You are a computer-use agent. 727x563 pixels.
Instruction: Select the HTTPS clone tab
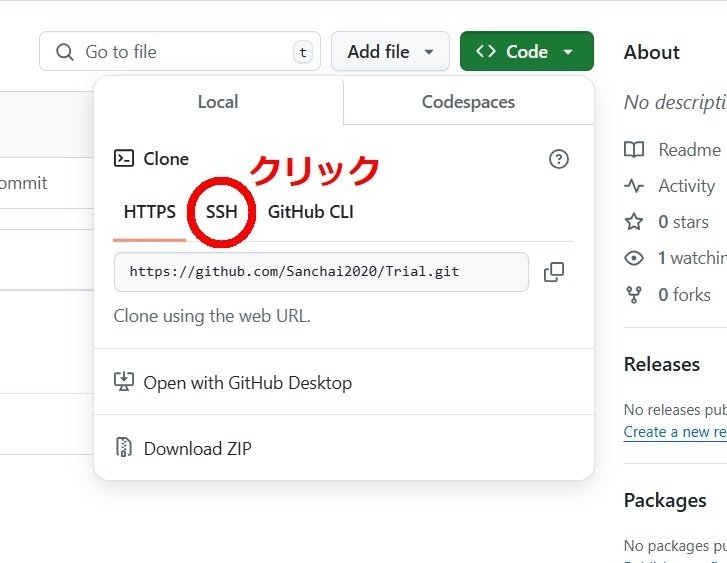[150, 212]
